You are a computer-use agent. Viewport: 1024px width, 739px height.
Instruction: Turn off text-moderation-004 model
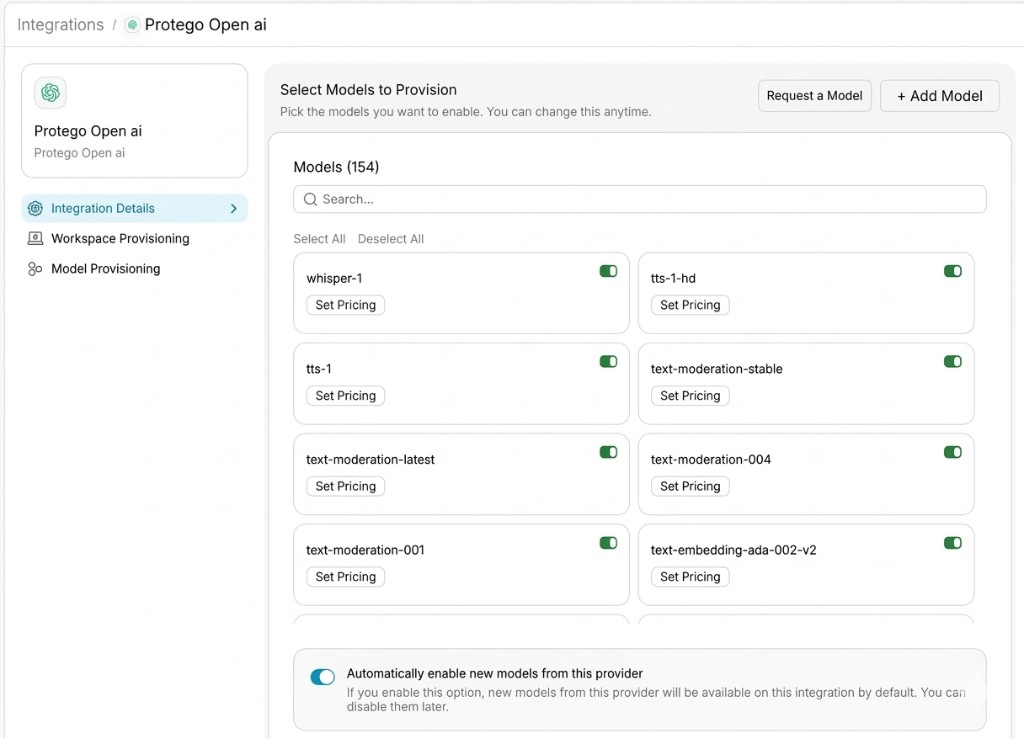coord(952,452)
